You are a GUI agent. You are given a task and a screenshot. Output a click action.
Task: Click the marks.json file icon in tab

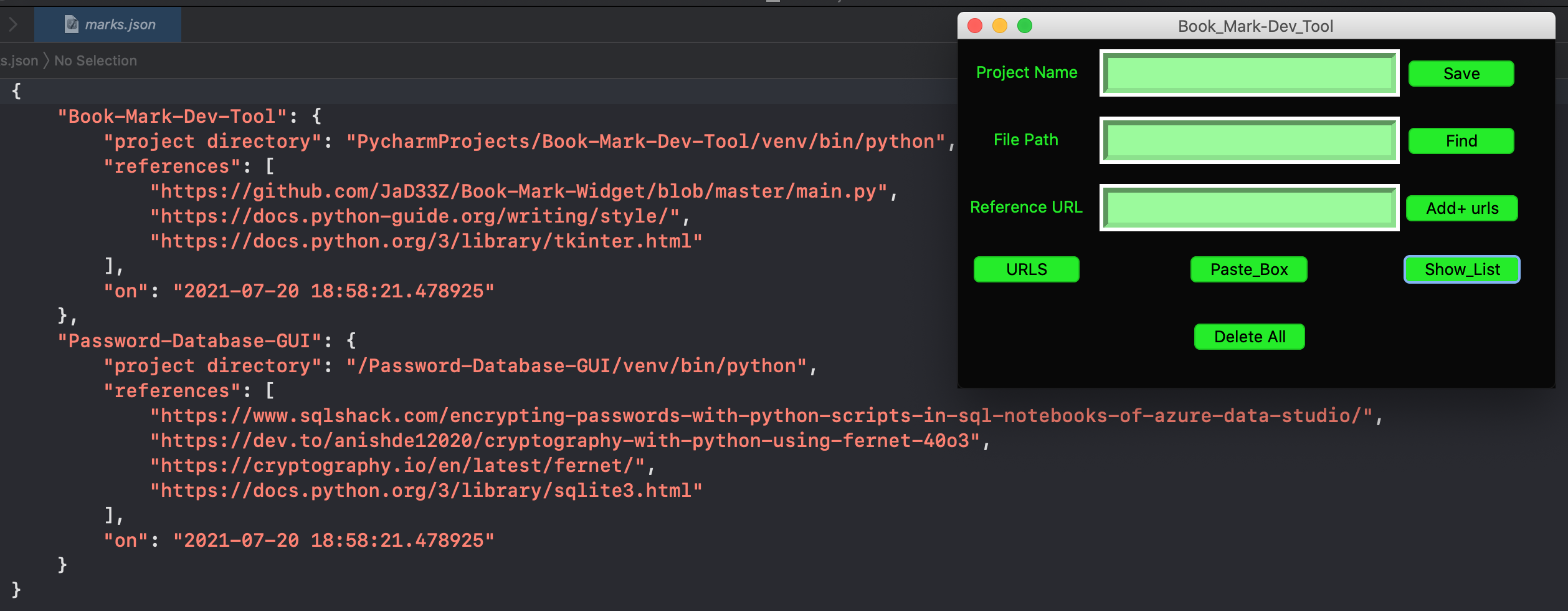pos(72,24)
